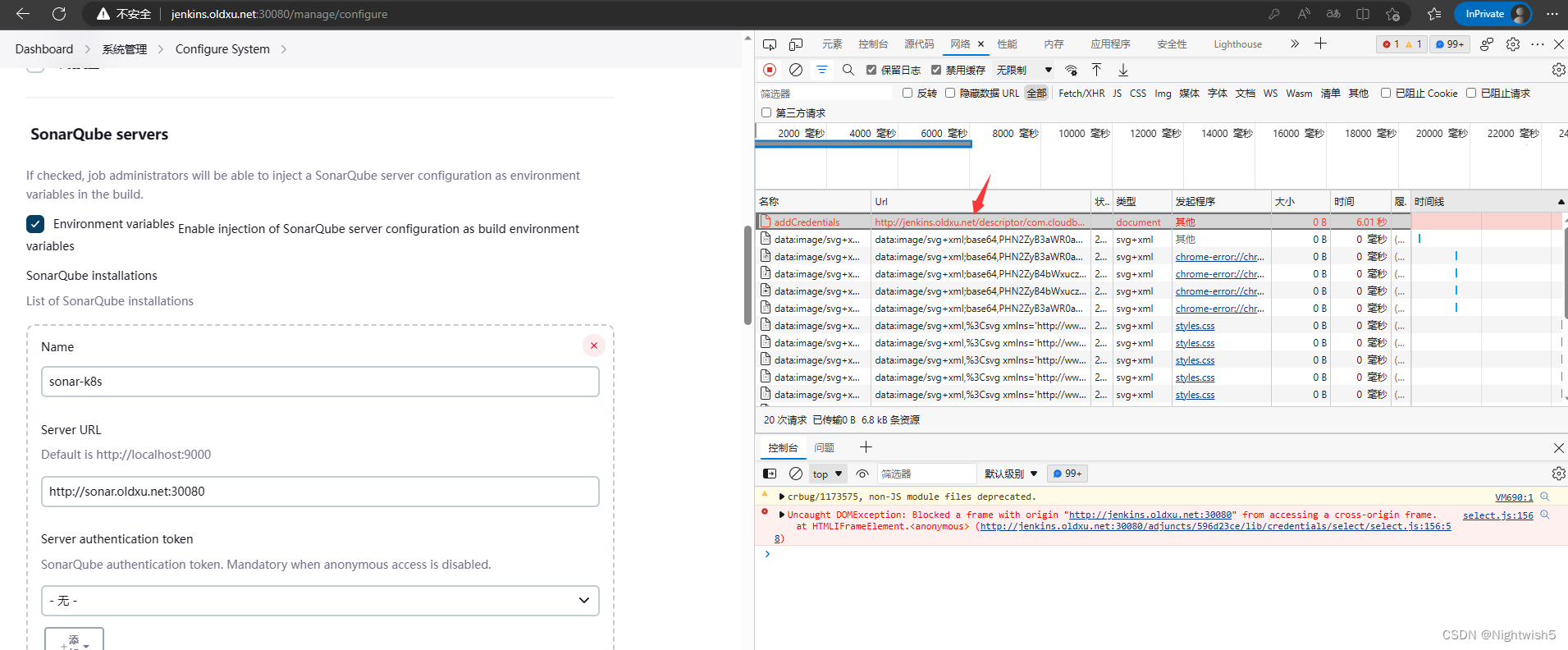
Task: Uncheck the Environment variables checkbox
Action: (x=35, y=224)
